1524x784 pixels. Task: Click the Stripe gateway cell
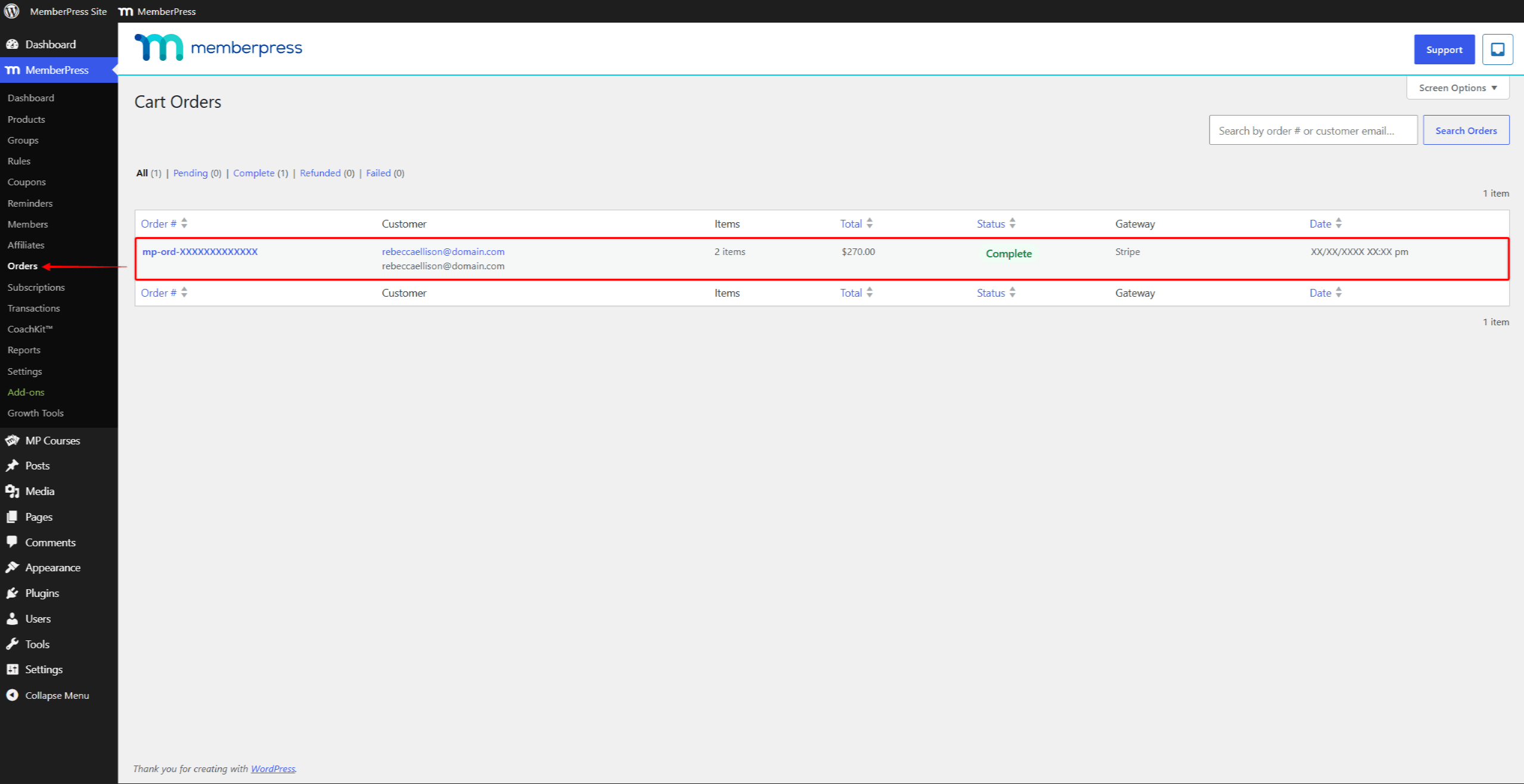pyautogui.click(x=1127, y=251)
